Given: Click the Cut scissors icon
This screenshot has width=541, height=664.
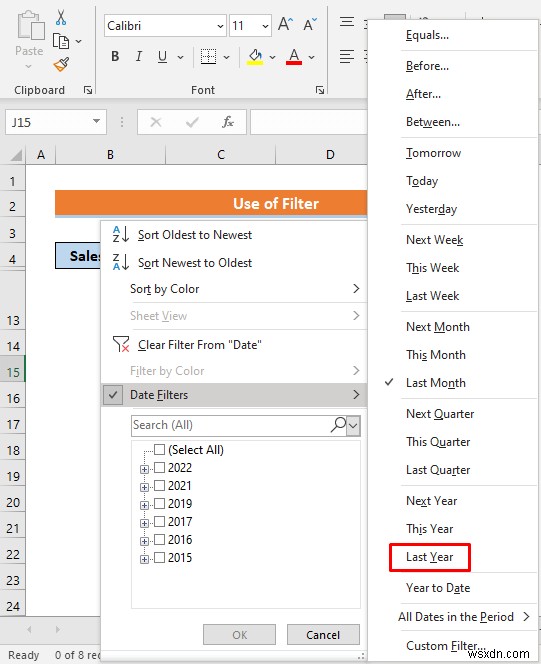Looking at the screenshot, I should coord(61,17).
